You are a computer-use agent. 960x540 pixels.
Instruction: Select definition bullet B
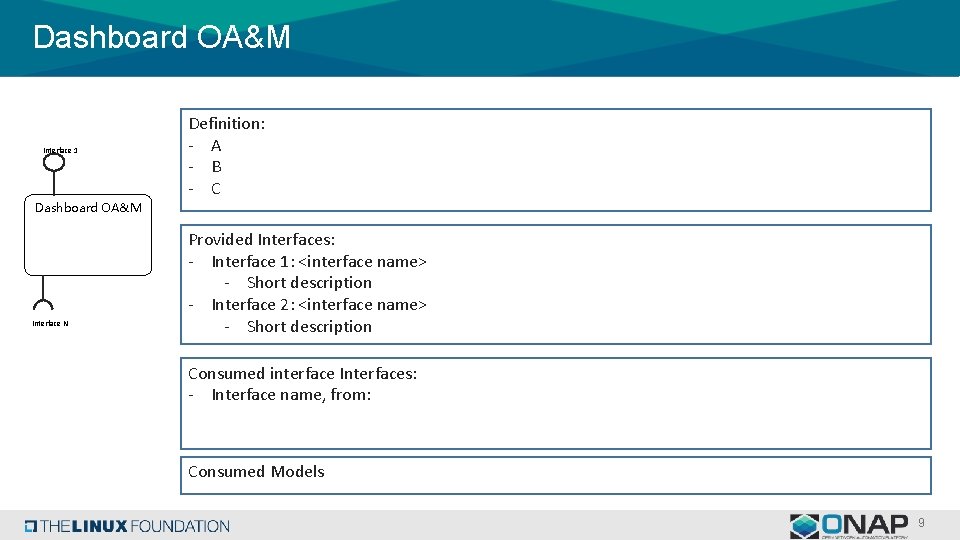tap(216, 167)
